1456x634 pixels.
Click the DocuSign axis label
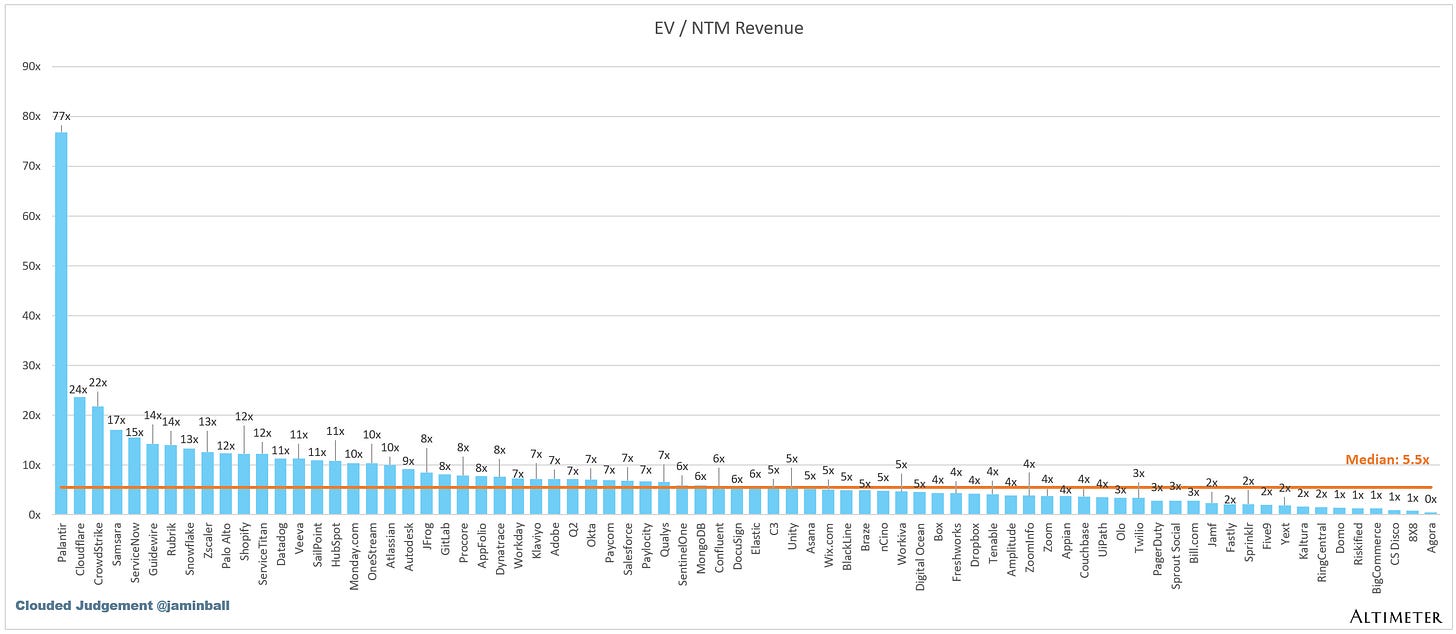click(x=737, y=547)
